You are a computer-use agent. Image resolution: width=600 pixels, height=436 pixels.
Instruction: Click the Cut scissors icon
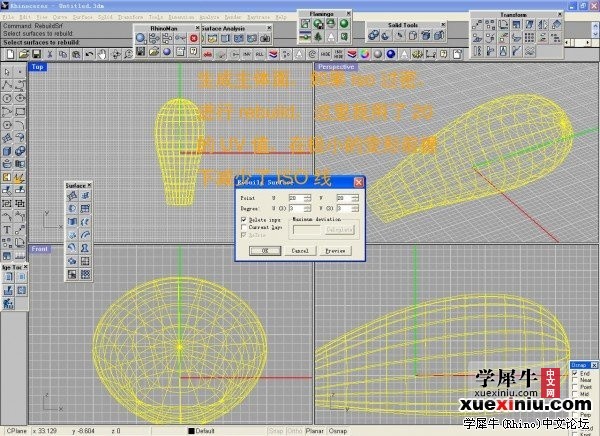coord(50,54)
